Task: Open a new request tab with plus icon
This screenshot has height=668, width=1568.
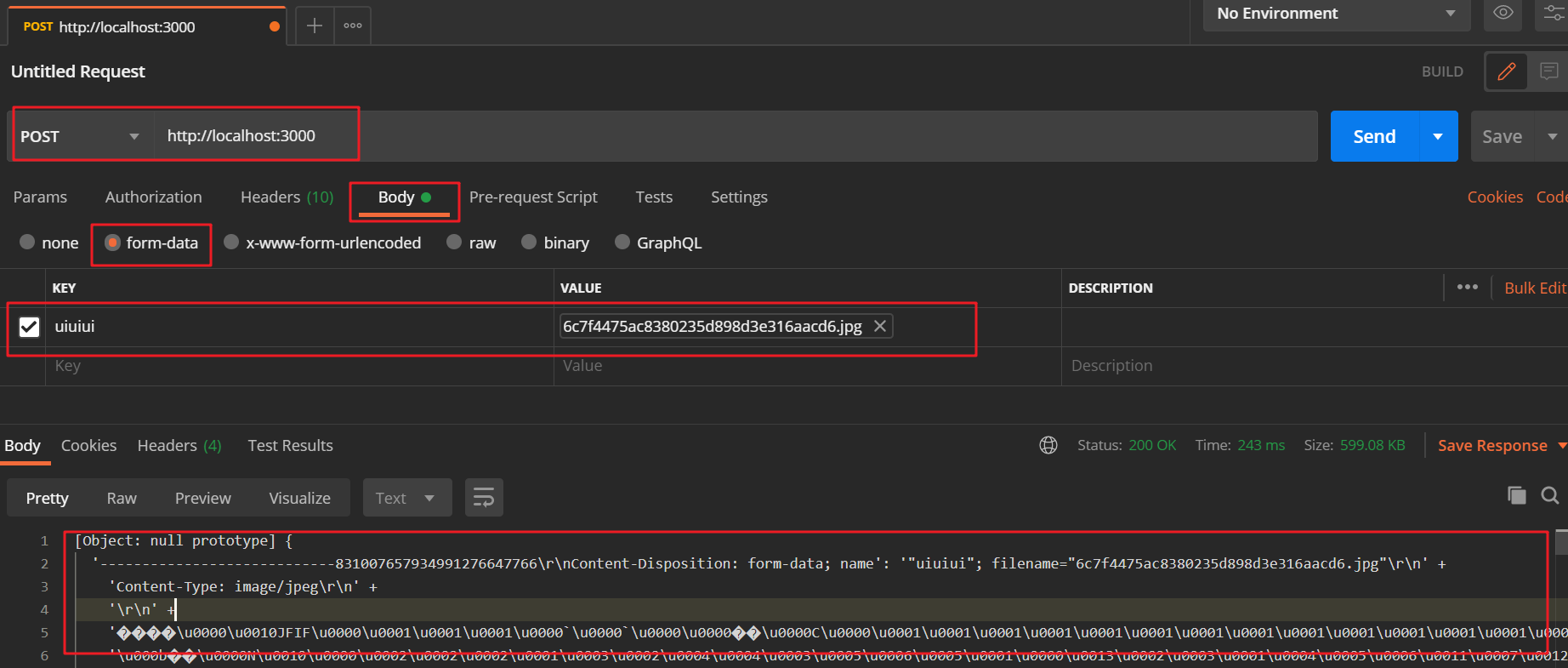Action: pyautogui.click(x=315, y=26)
